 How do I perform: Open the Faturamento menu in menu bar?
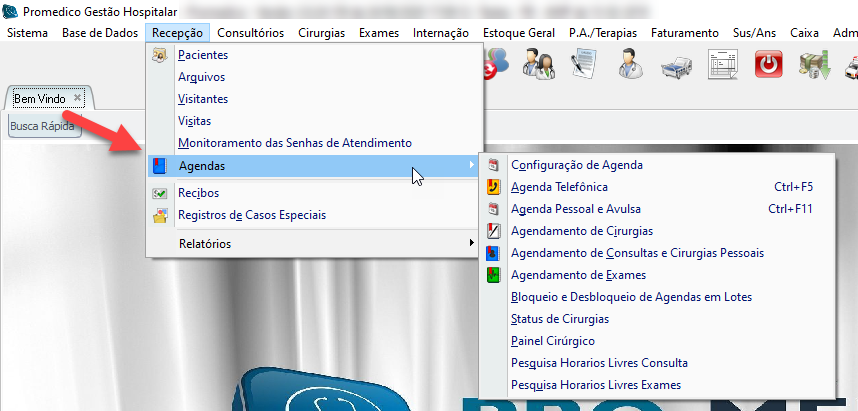coord(684,33)
